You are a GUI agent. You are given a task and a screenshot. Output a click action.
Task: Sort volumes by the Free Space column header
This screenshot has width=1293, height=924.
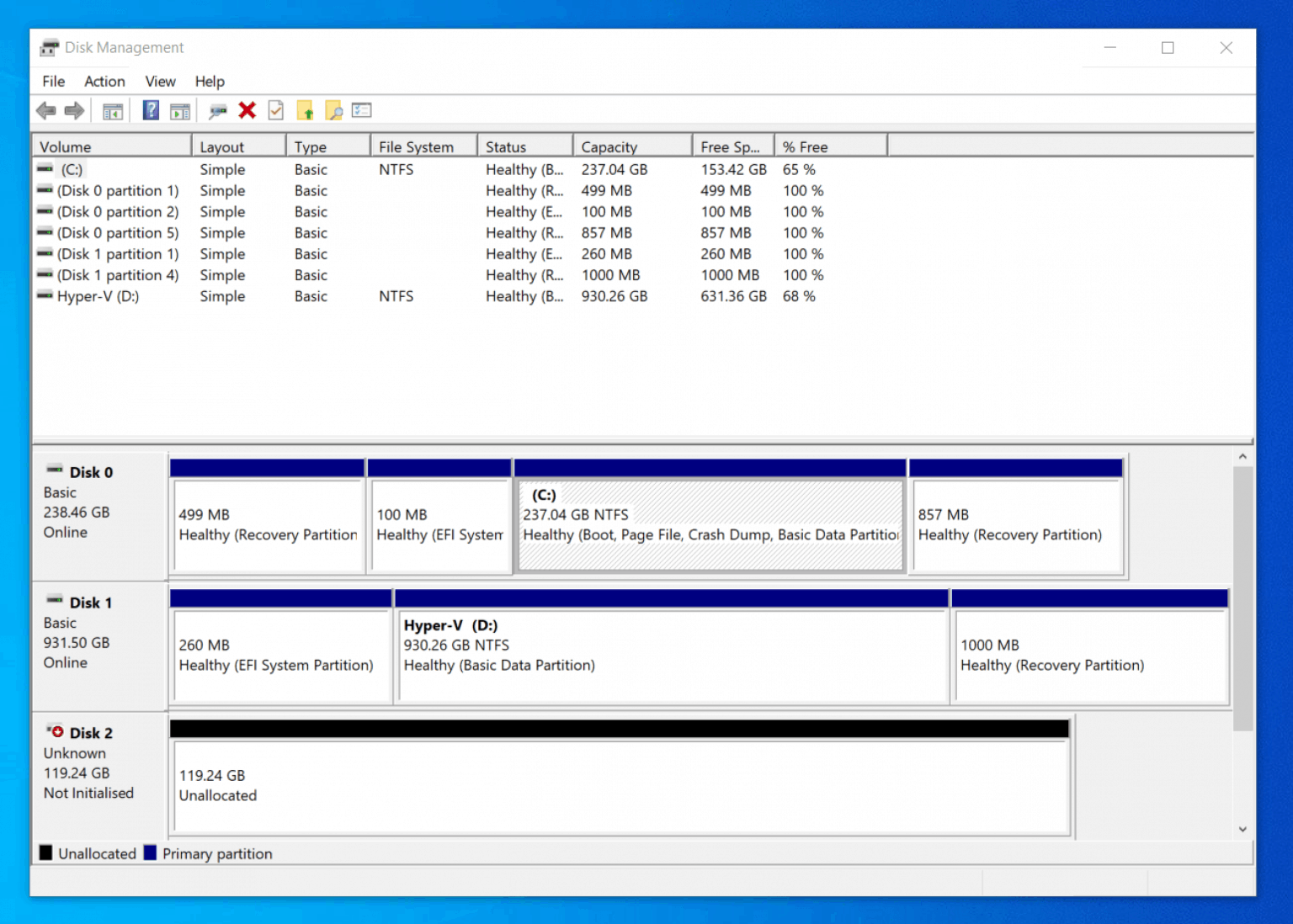[729, 145]
